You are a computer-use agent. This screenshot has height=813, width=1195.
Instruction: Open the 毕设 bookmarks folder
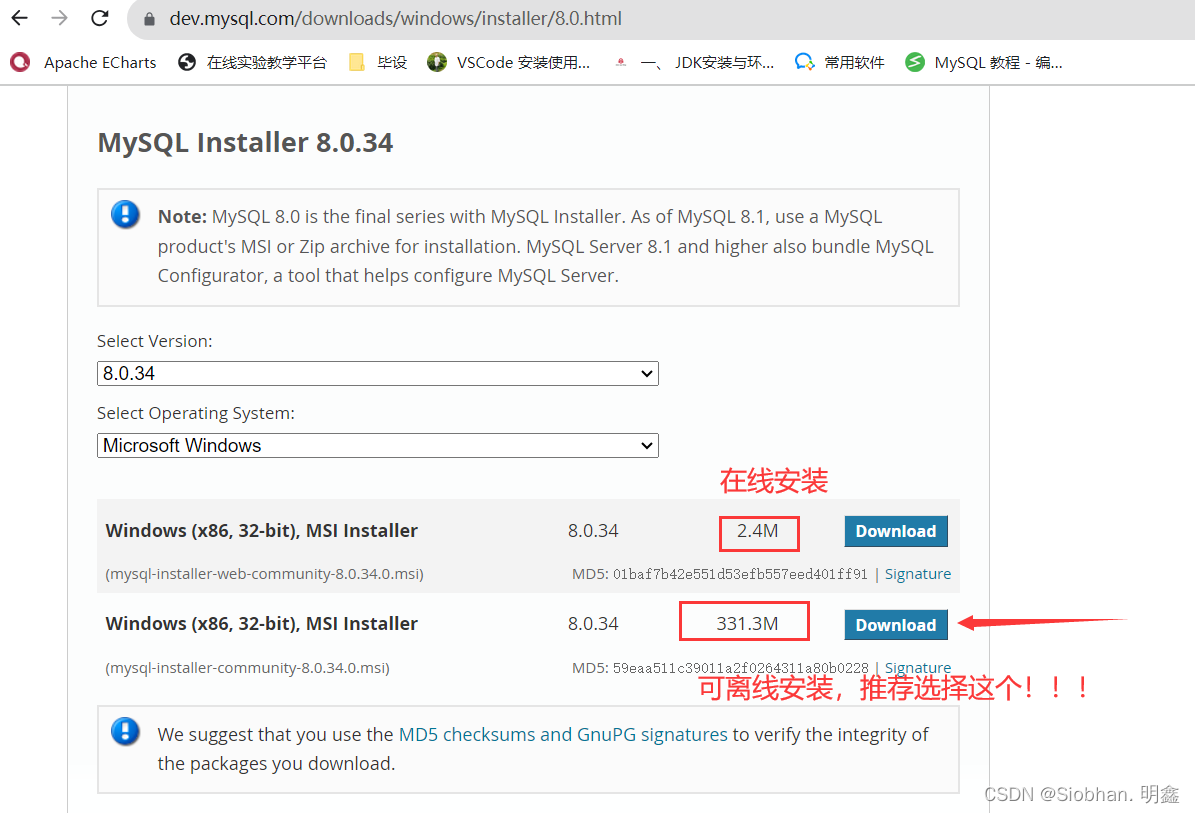point(378,62)
